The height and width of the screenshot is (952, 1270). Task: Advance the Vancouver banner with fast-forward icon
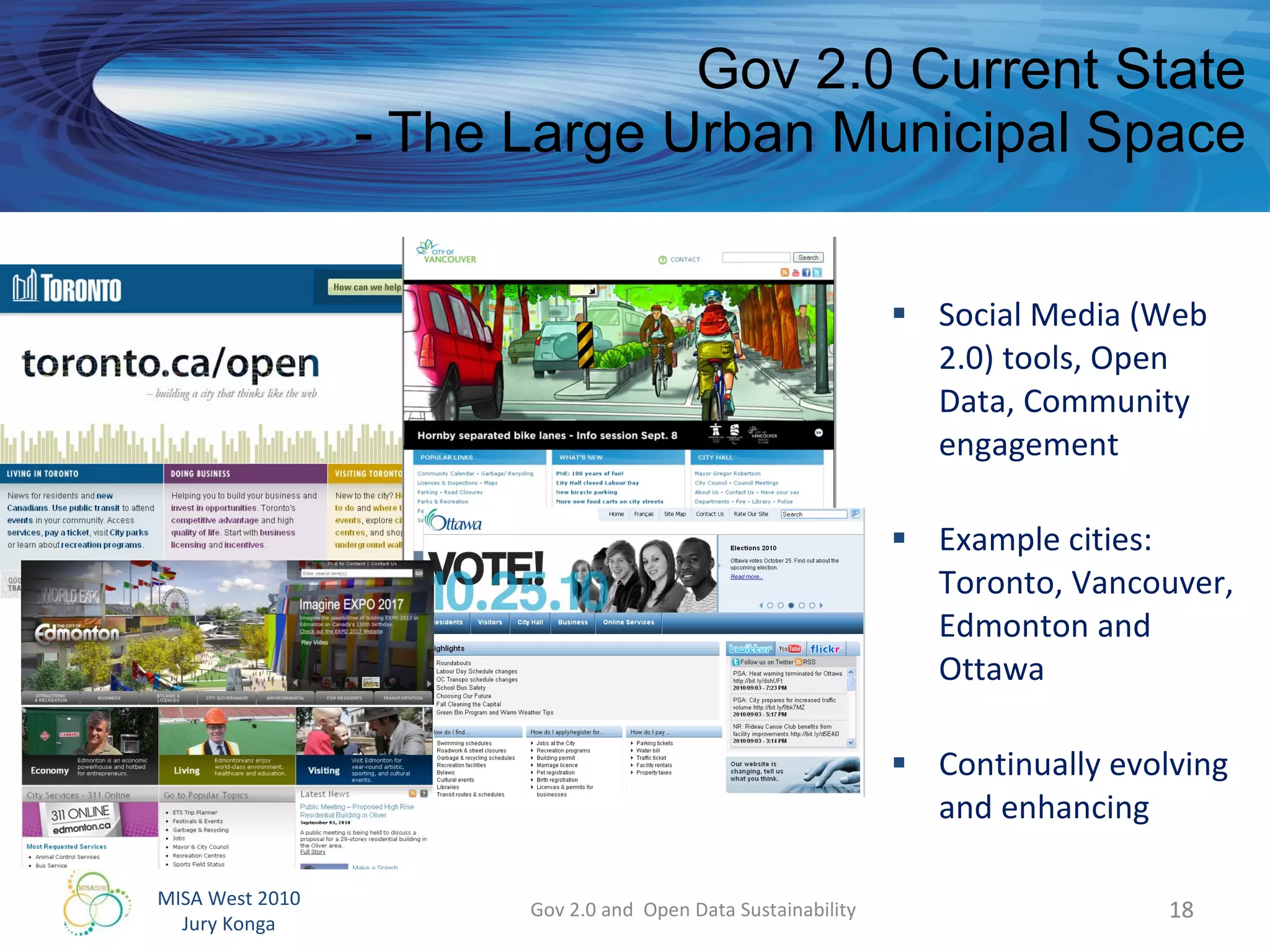819,433
